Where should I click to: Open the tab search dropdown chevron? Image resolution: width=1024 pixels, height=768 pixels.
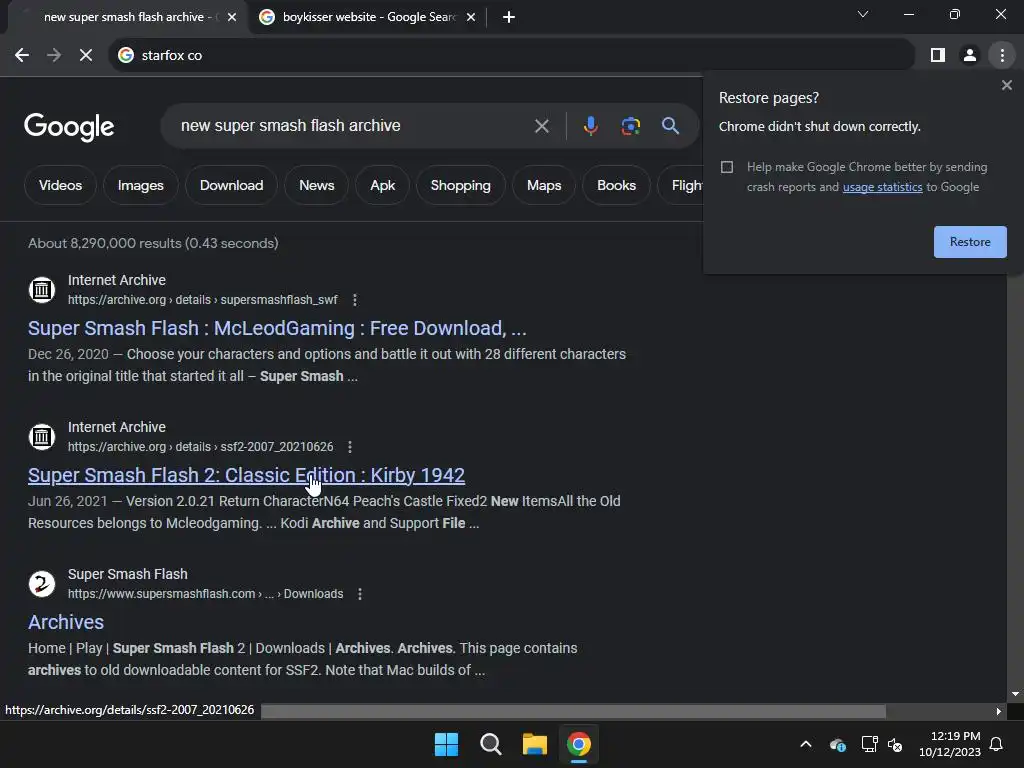tap(863, 14)
